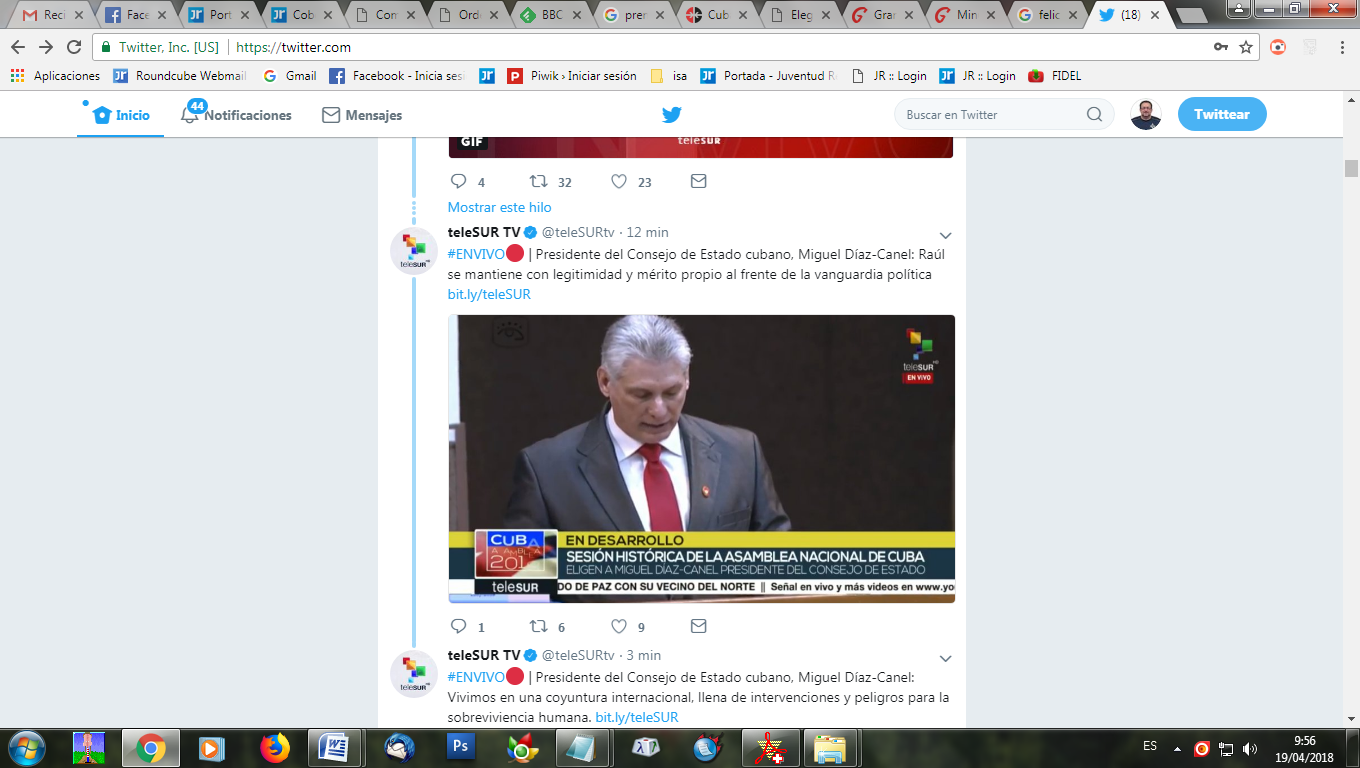Viewport: 1360px width, 768px height.
Task: Go back in browser
Action: pos(18,47)
